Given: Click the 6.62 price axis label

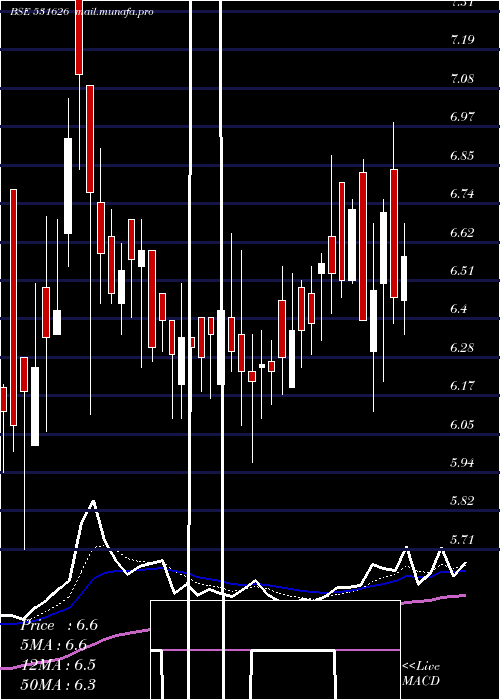Looking at the screenshot, I should [462, 233].
